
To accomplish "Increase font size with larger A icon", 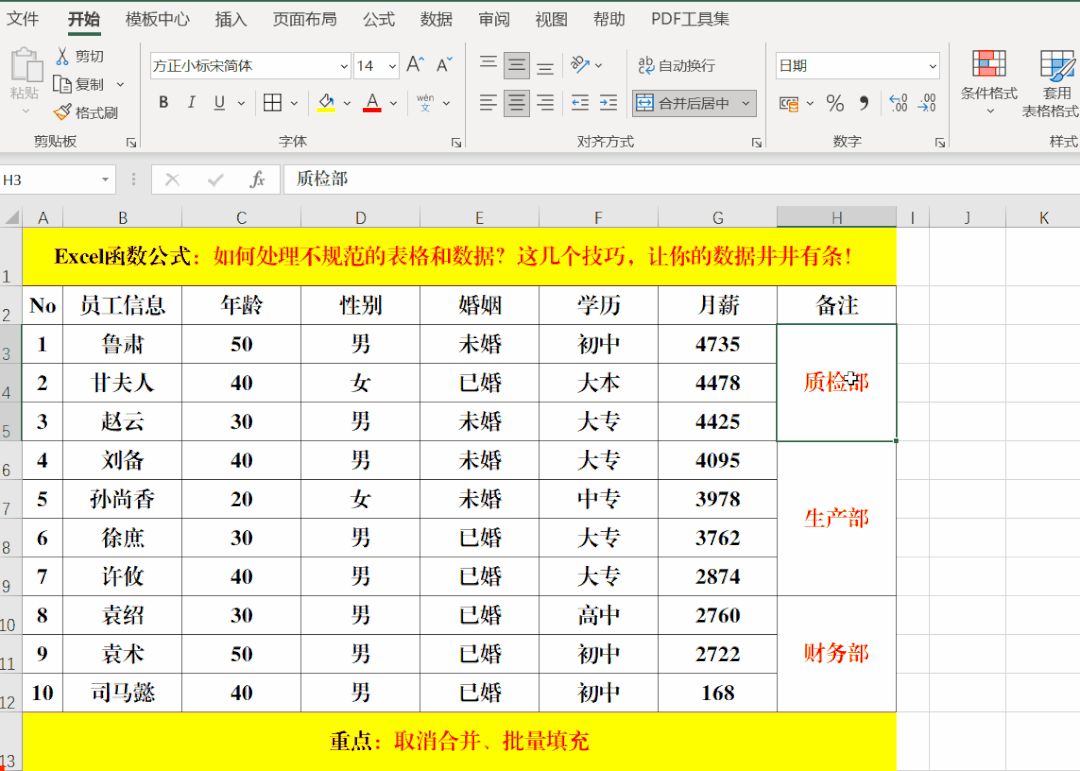I will coord(415,65).
